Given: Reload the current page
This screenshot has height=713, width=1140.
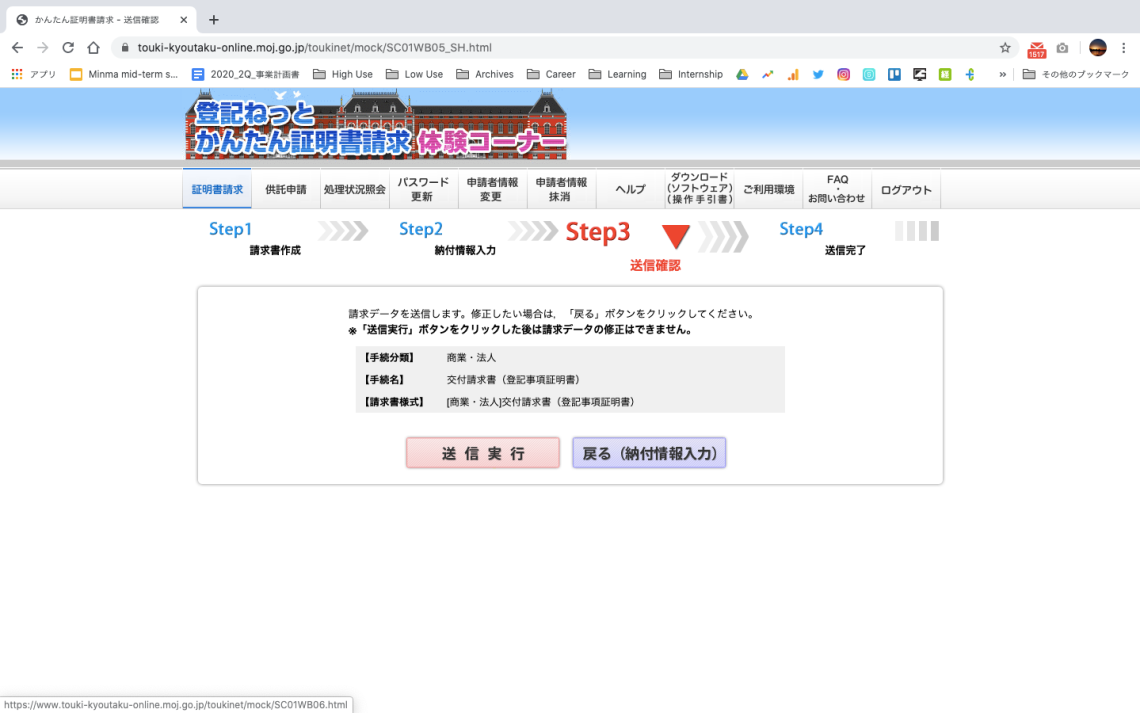Looking at the screenshot, I should 68,47.
